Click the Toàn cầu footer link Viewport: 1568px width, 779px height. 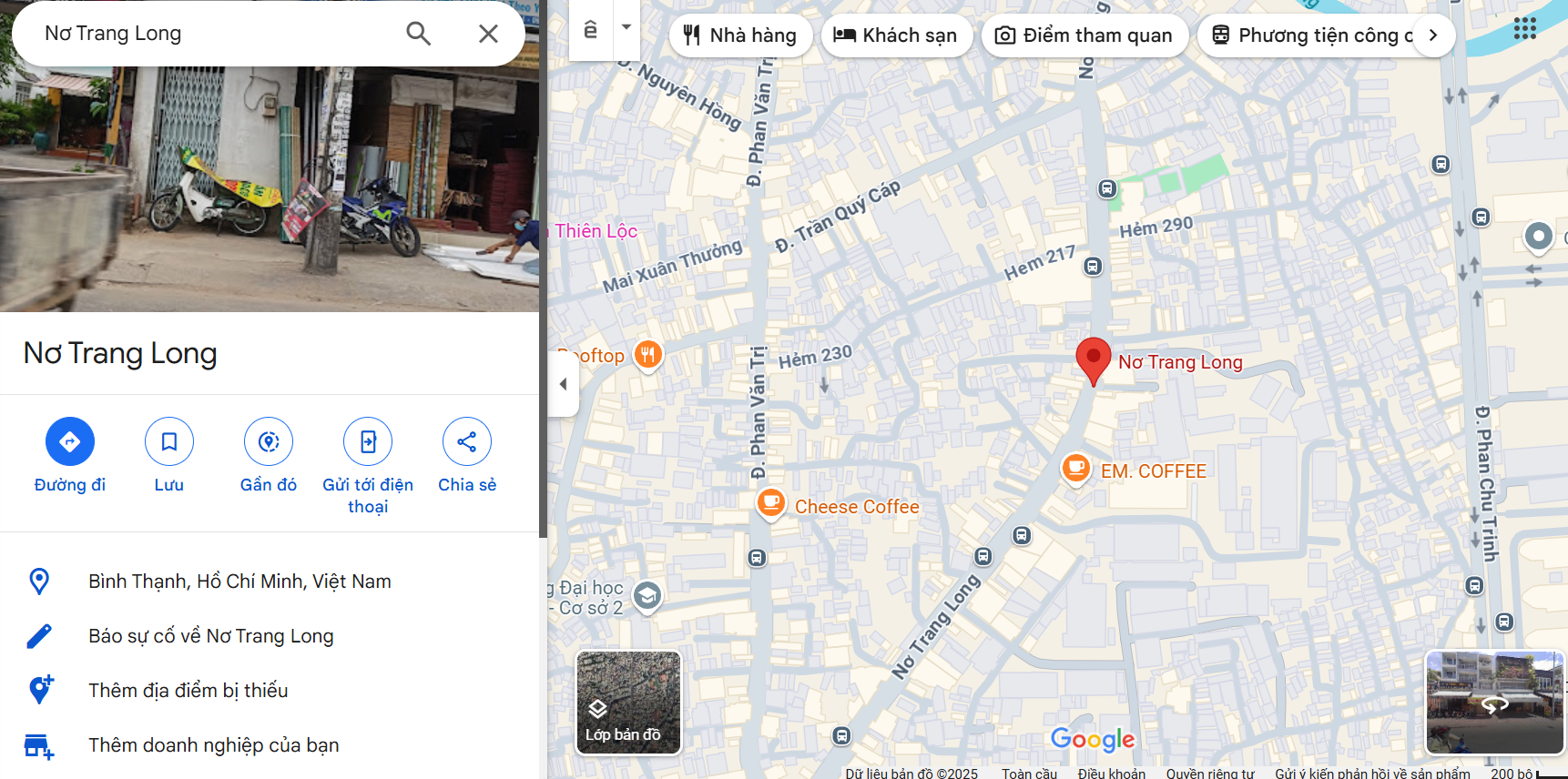tap(1029, 774)
